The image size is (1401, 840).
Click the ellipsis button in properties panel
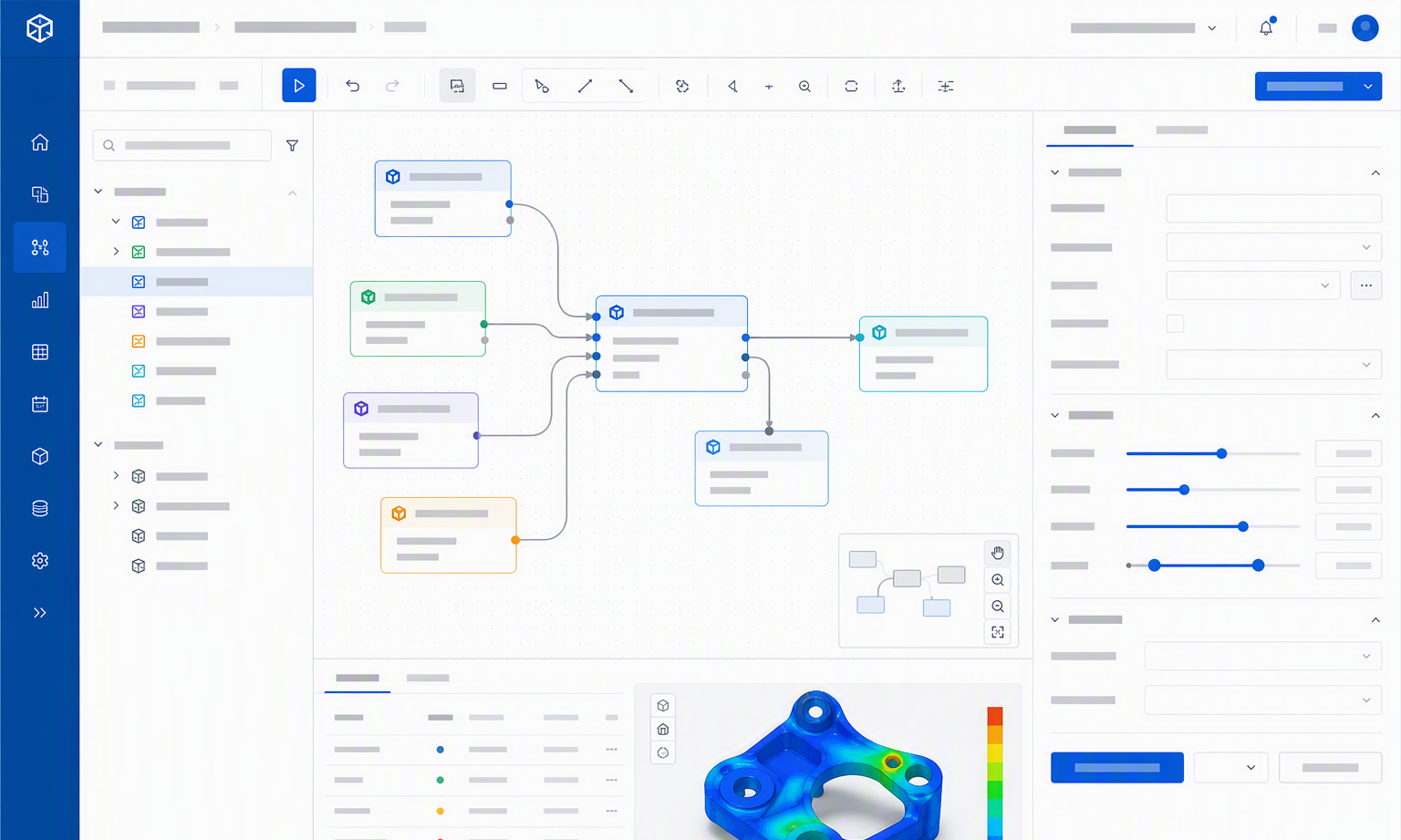point(1366,285)
